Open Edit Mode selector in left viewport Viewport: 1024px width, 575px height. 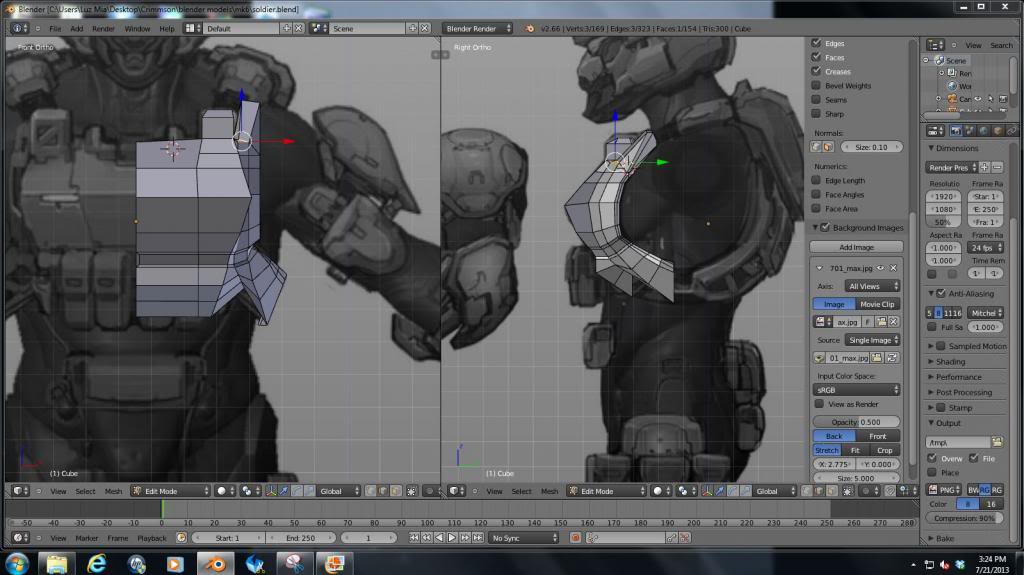(x=170, y=491)
